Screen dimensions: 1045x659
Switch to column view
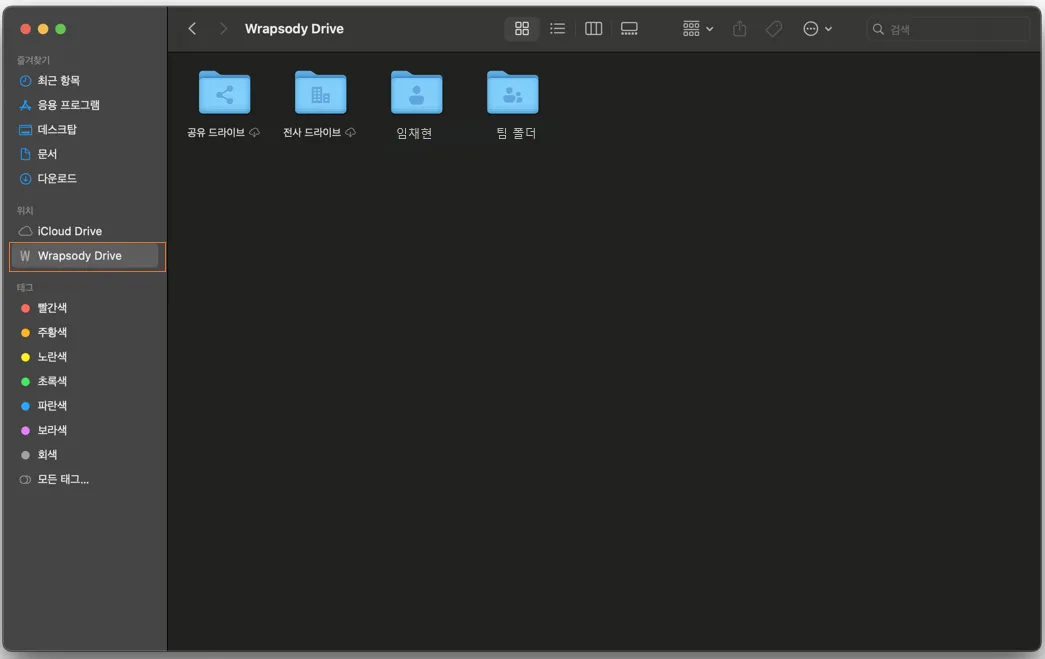(x=593, y=29)
